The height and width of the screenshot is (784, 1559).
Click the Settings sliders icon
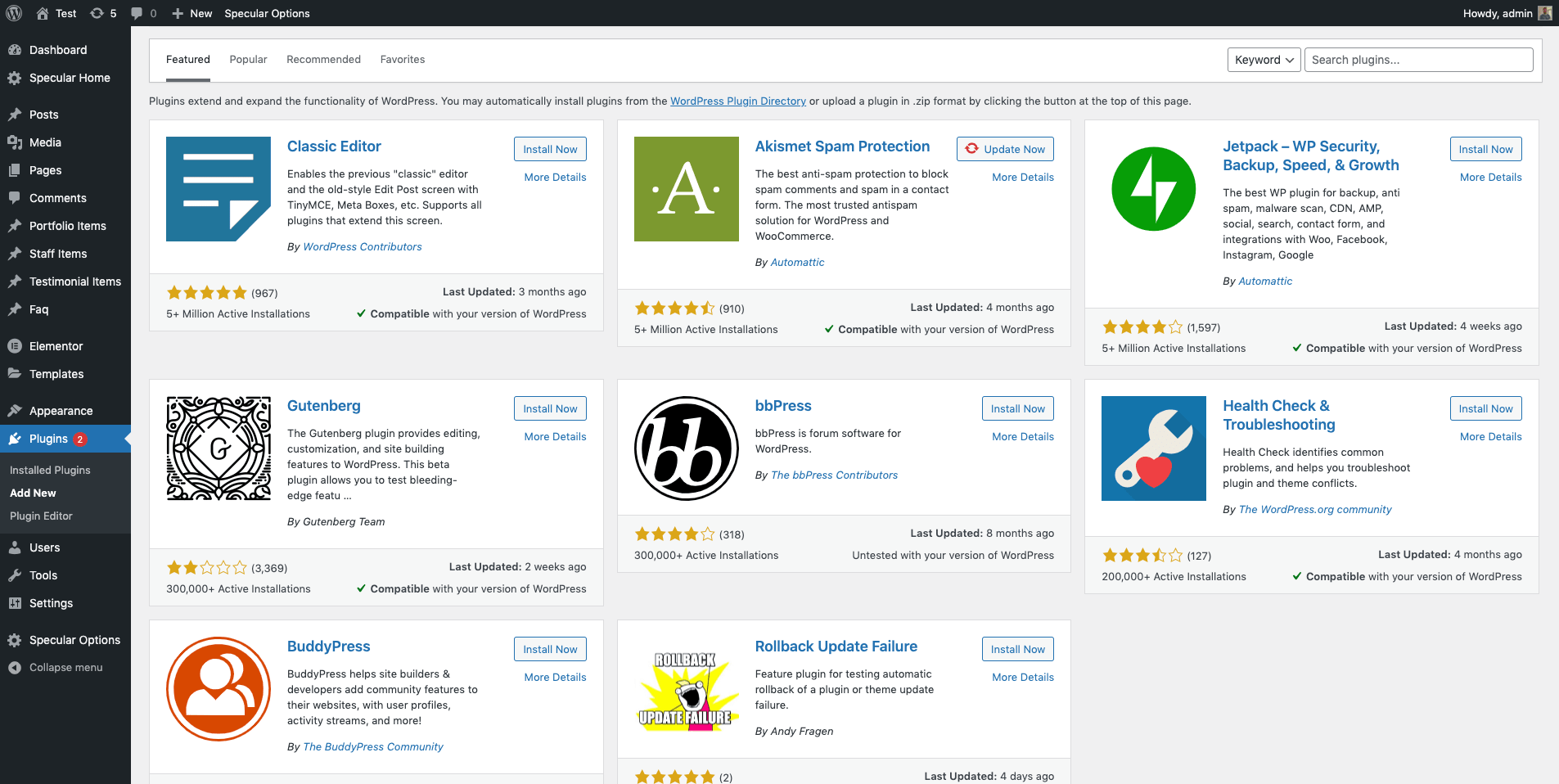(15, 603)
